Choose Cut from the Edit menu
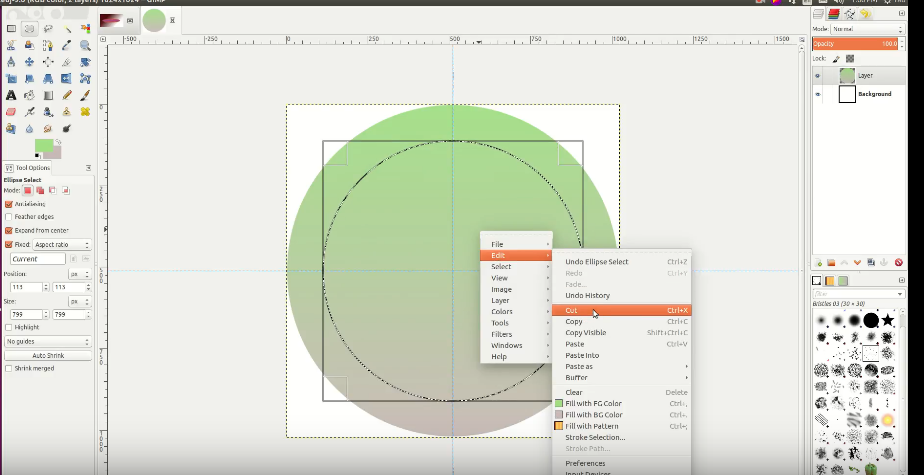The height and width of the screenshot is (475, 924). click(621, 311)
